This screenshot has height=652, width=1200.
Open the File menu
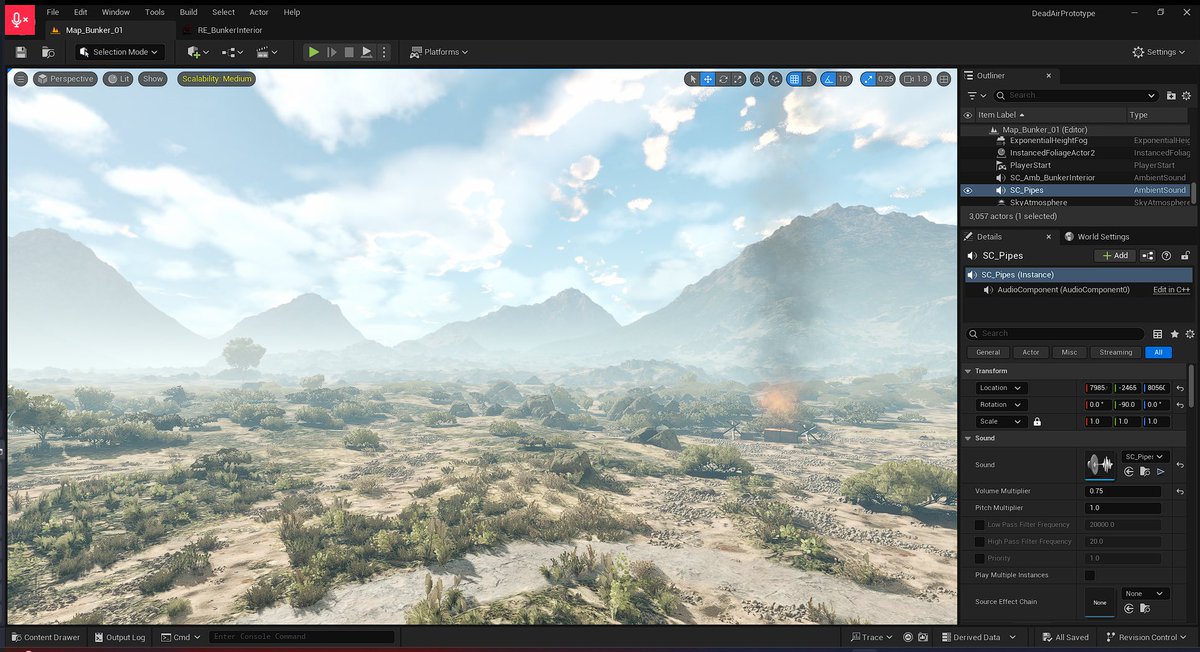coord(53,12)
